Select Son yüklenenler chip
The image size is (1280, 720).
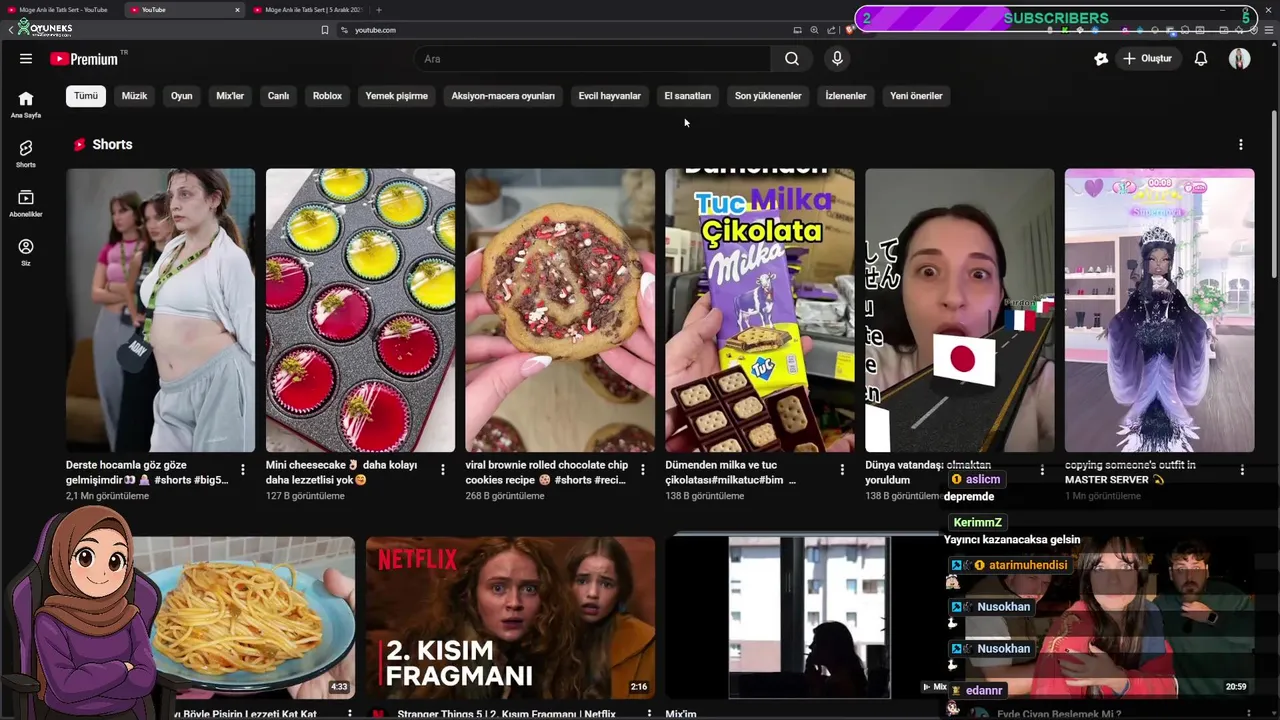[768, 96]
